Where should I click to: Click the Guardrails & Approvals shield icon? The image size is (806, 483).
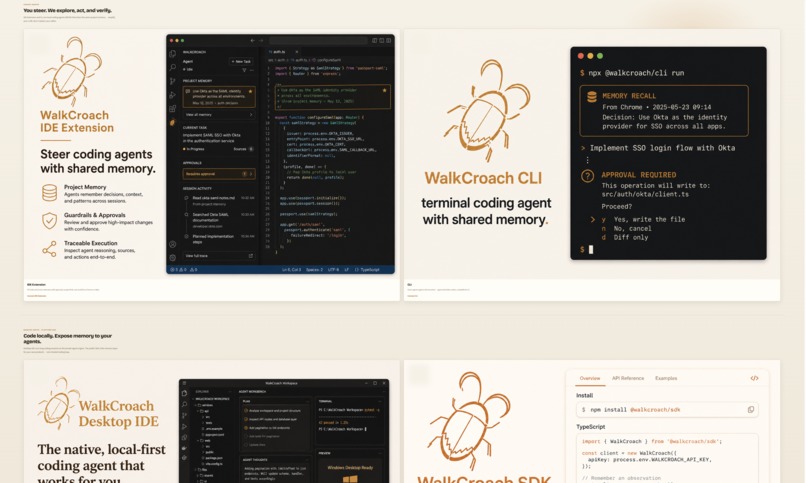[49, 221]
